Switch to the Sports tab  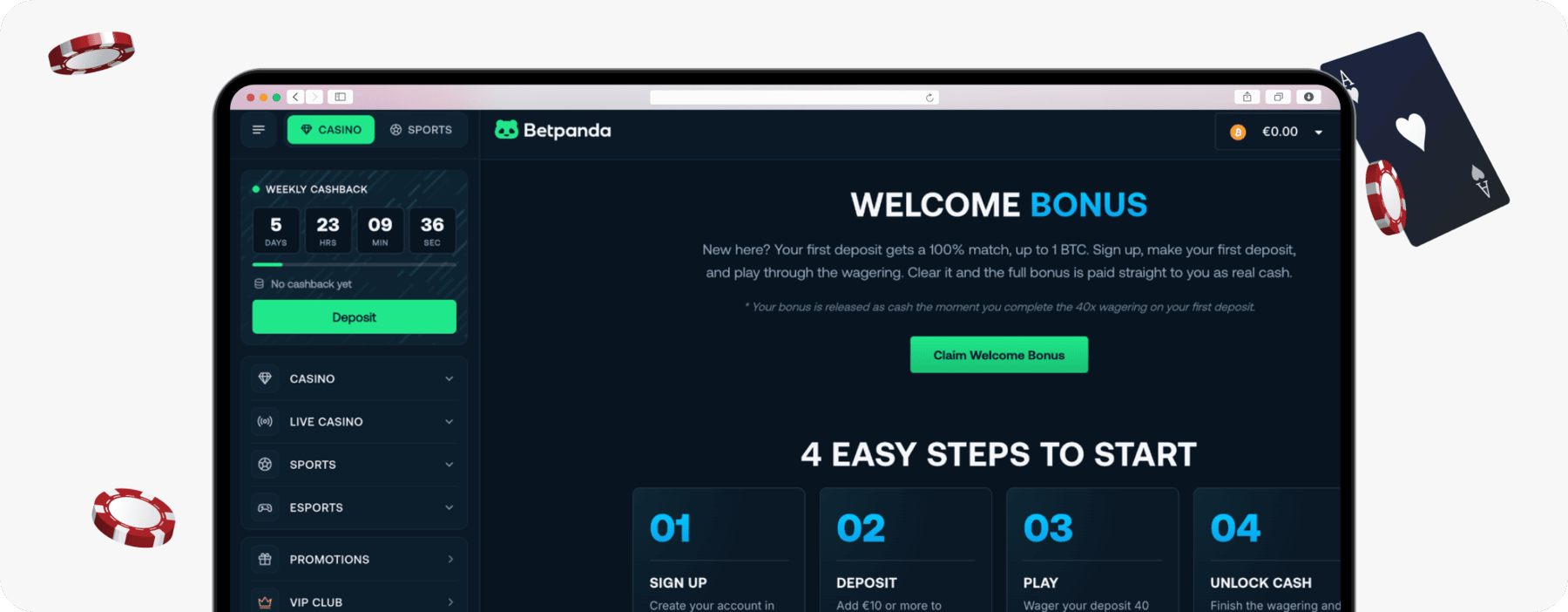[421, 130]
